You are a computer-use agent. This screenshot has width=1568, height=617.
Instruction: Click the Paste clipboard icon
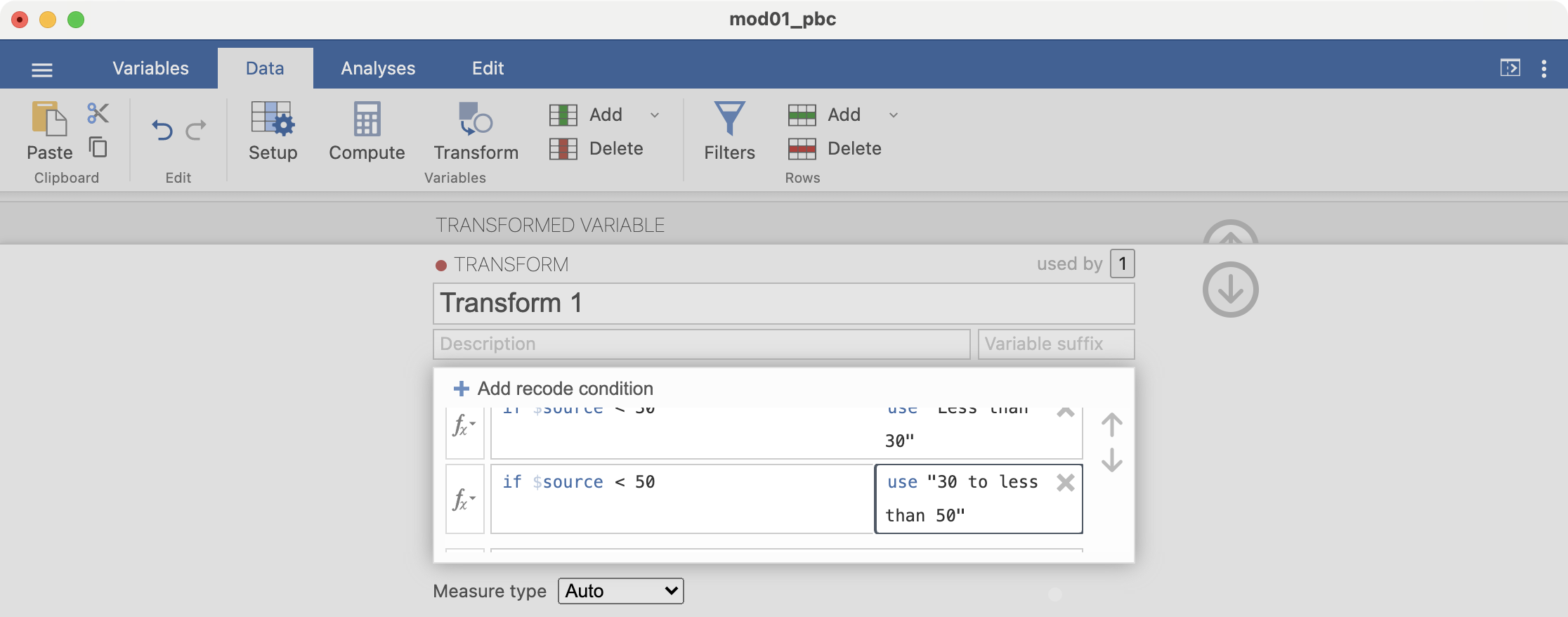pyautogui.click(x=49, y=119)
